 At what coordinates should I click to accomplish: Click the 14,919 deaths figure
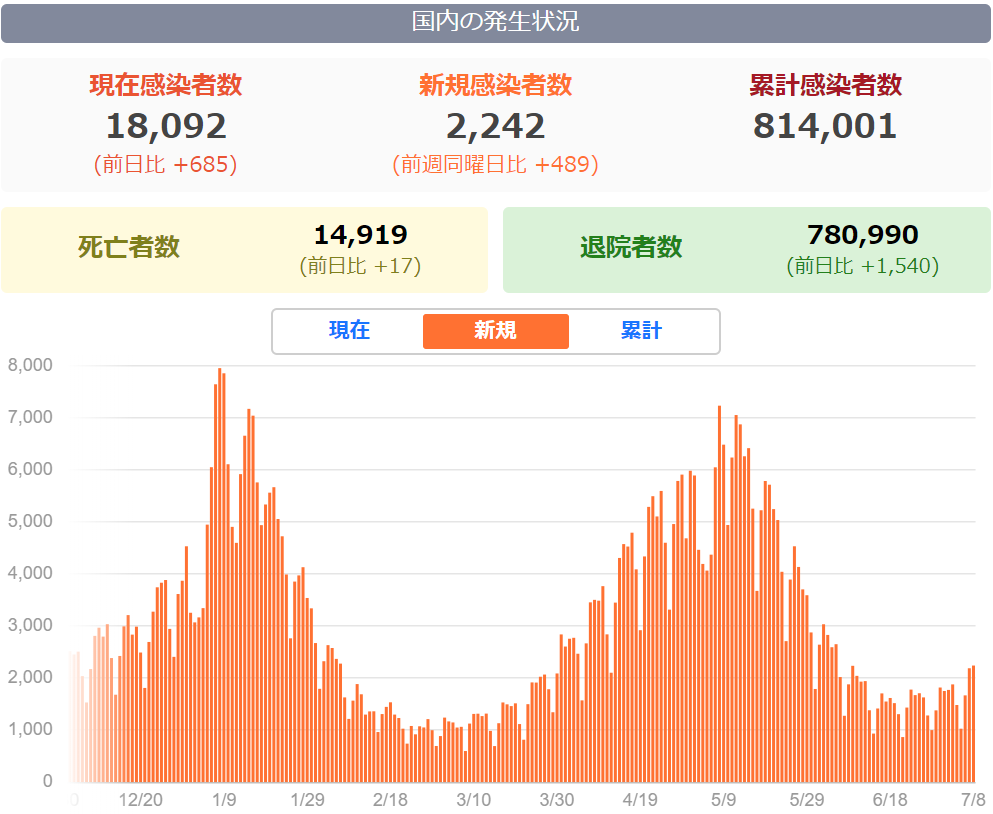click(360, 235)
